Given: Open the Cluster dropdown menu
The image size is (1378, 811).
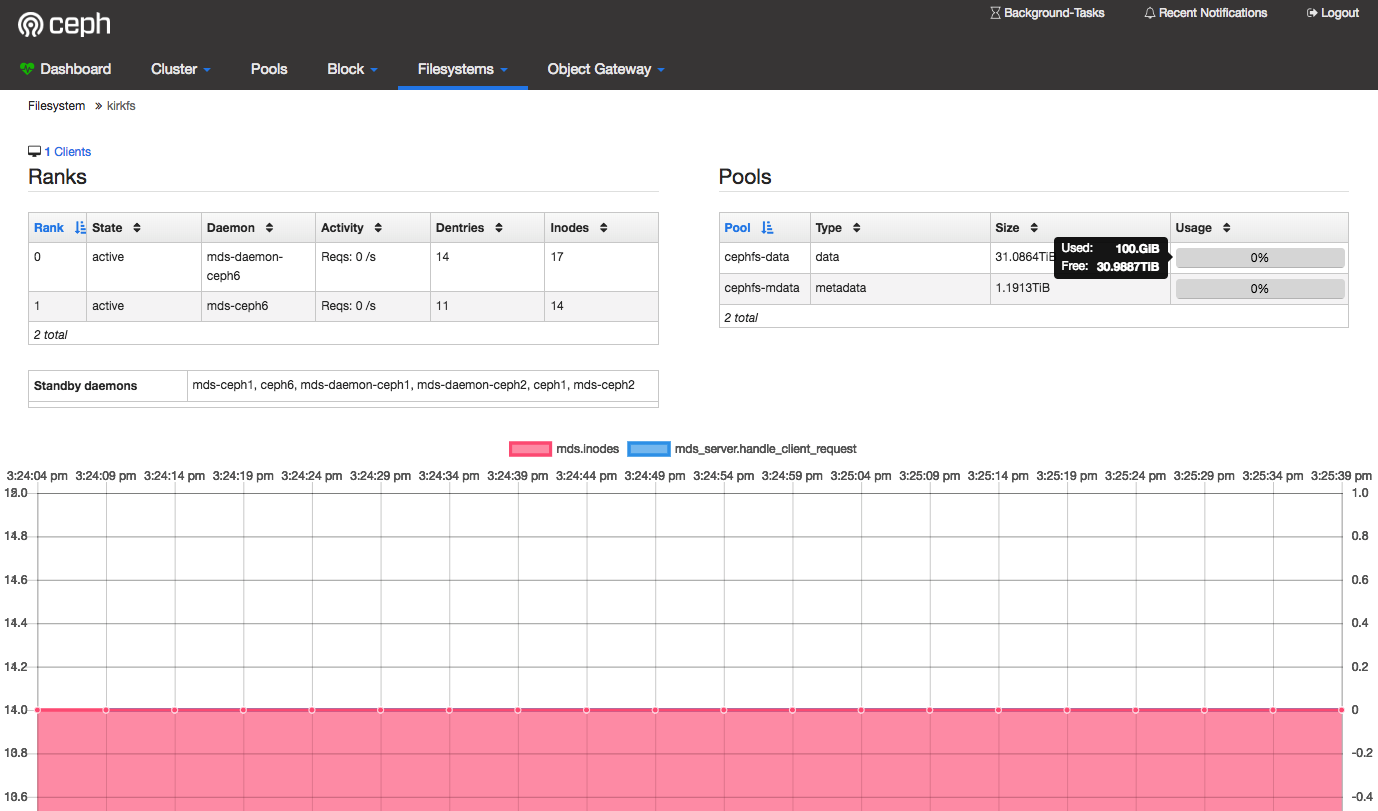Looking at the screenshot, I should 181,69.
